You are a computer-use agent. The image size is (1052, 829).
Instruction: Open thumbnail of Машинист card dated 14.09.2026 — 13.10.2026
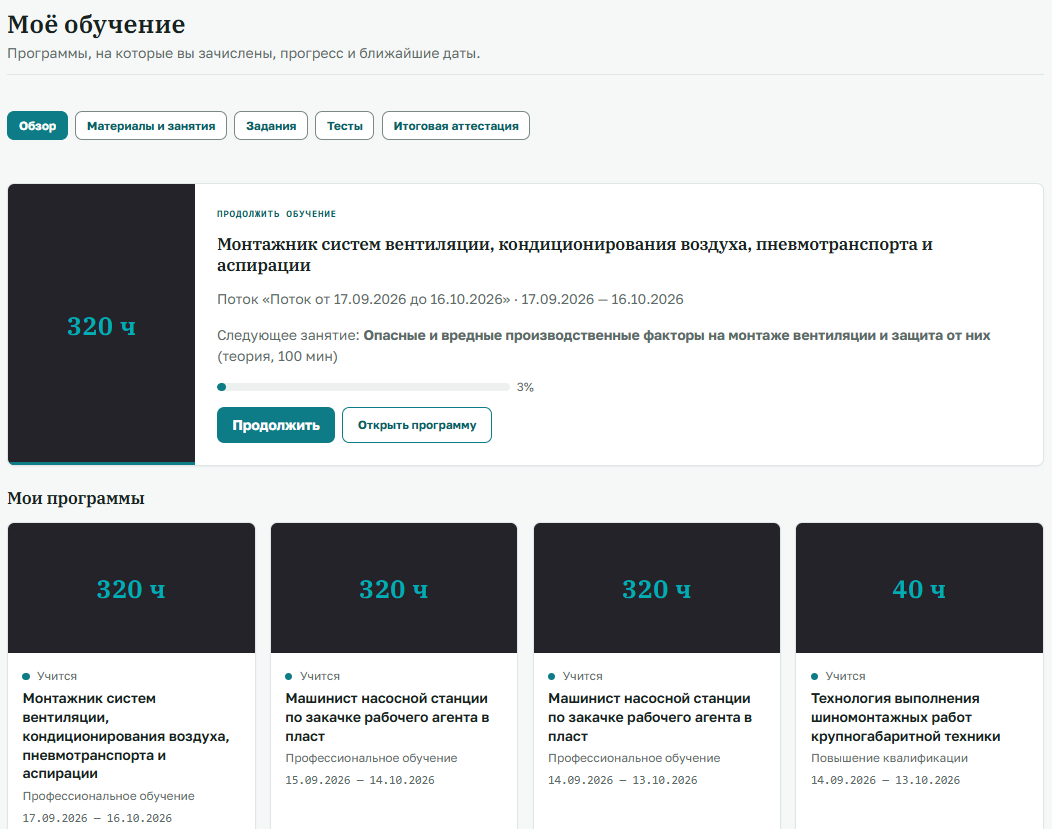pos(657,588)
